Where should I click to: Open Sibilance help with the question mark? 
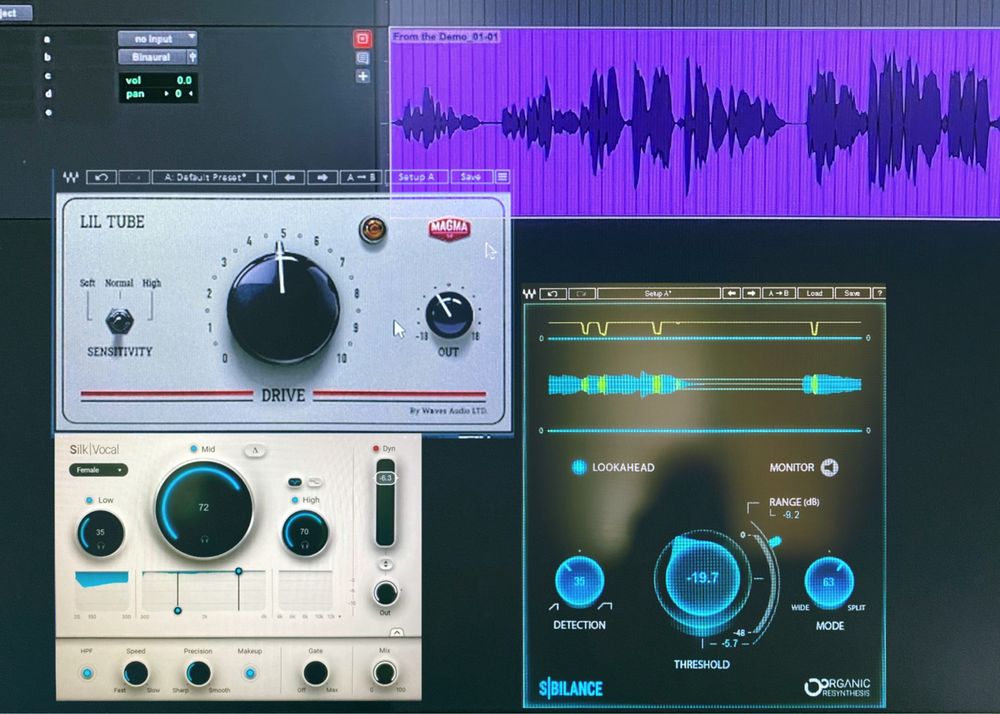click(879, 293)
